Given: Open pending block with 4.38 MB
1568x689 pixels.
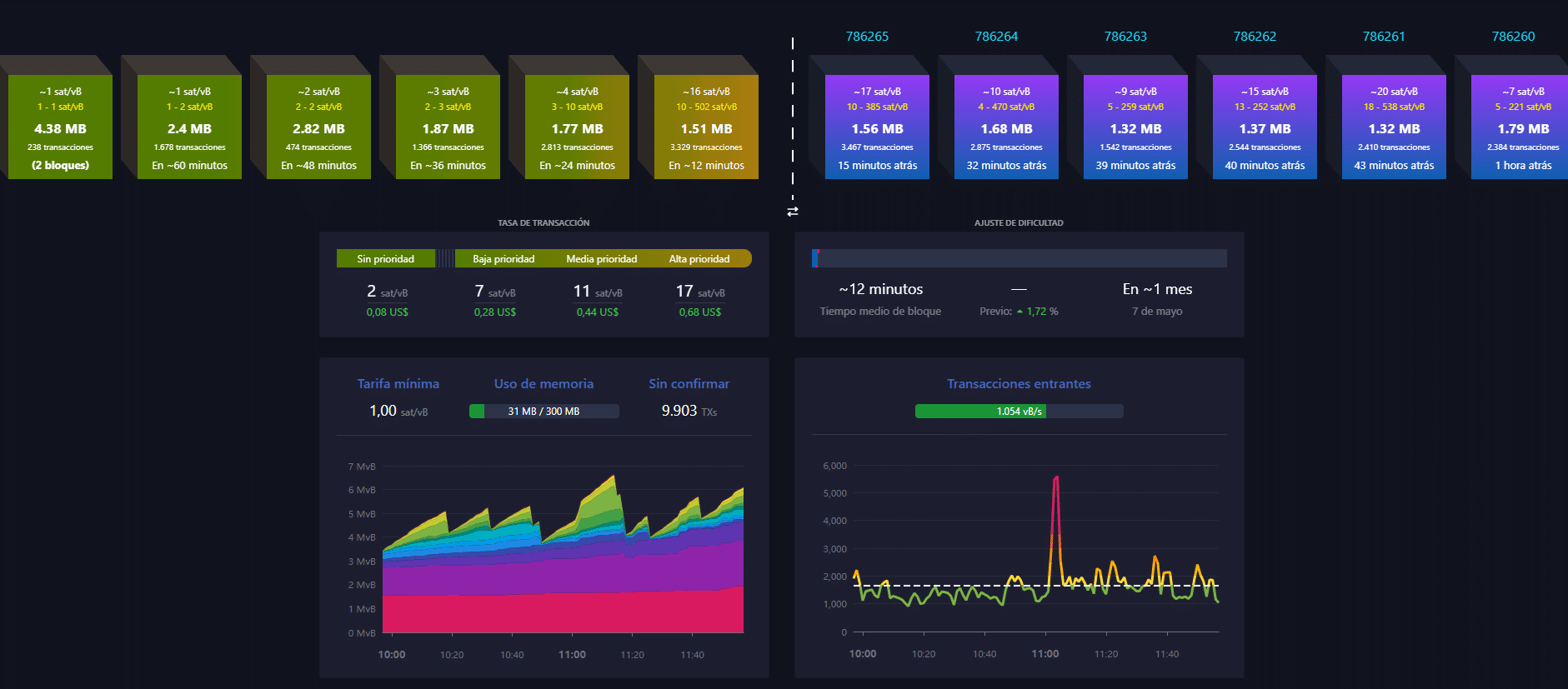Looking at the screenshot, I should (60, 127).
